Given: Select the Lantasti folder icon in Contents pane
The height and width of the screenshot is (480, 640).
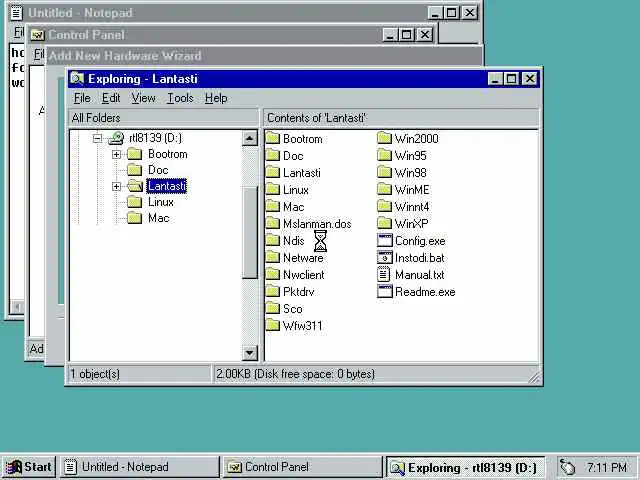Looking at the screenshot, I should click(273, 173).
